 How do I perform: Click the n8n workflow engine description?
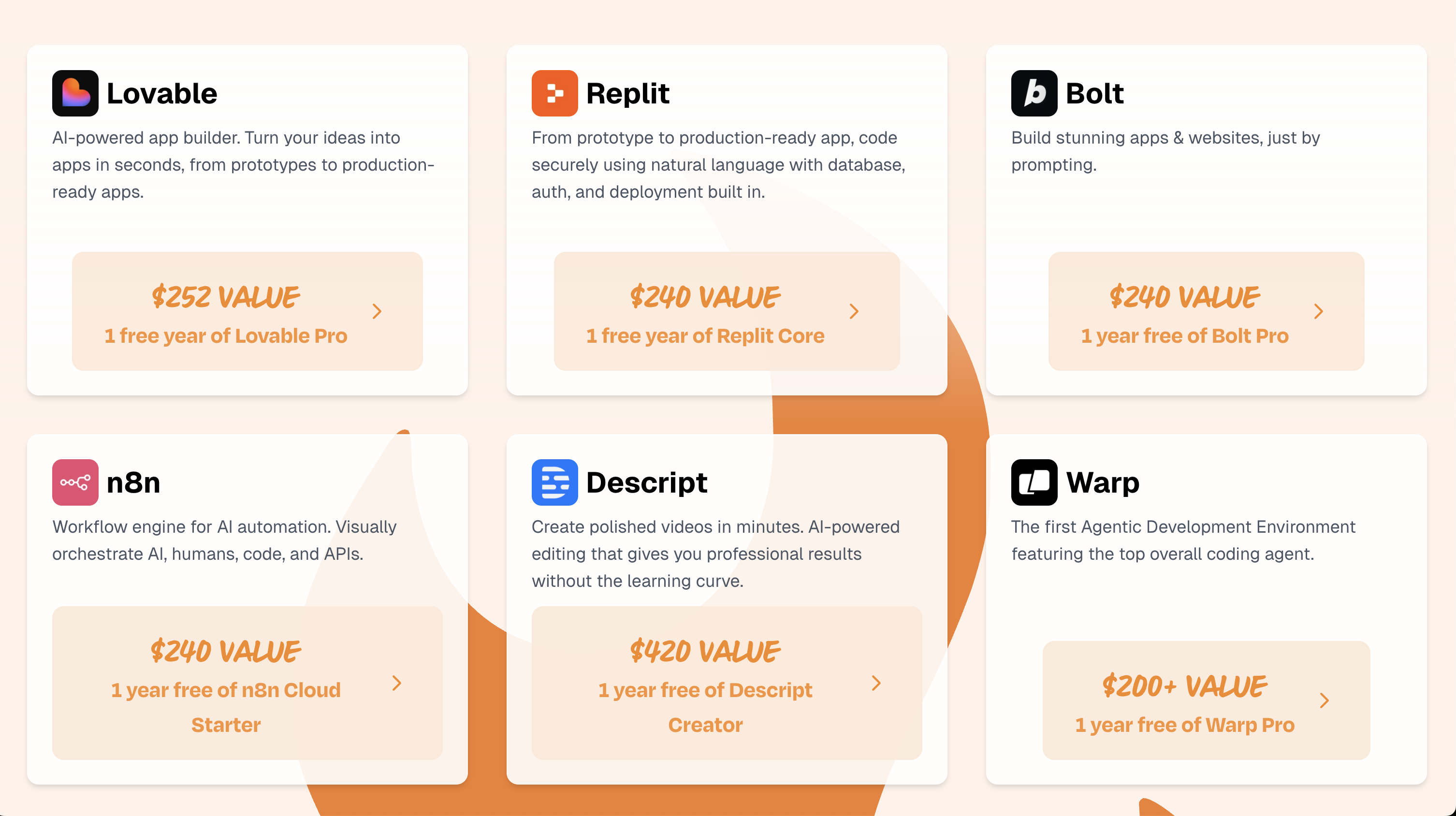(x=224, y=540)
